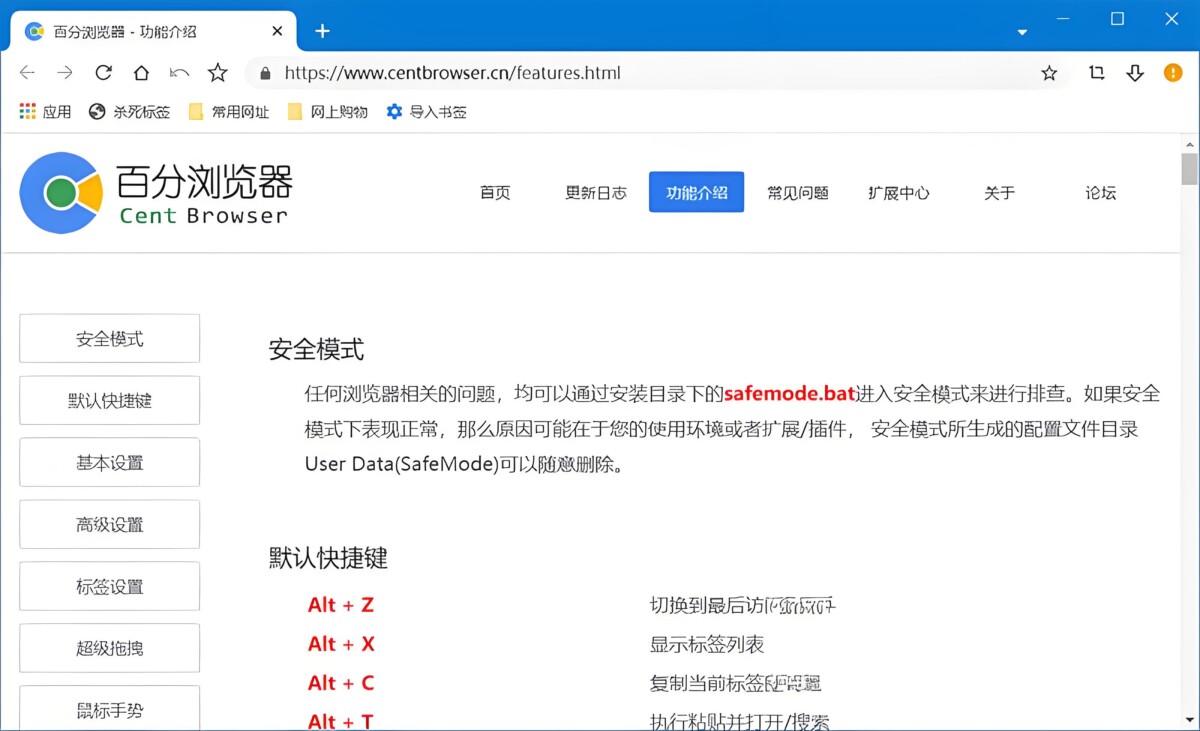The height and width of the screenshot is (731, 1200).
Task: Open the home page icon
Action: point(141,73)
